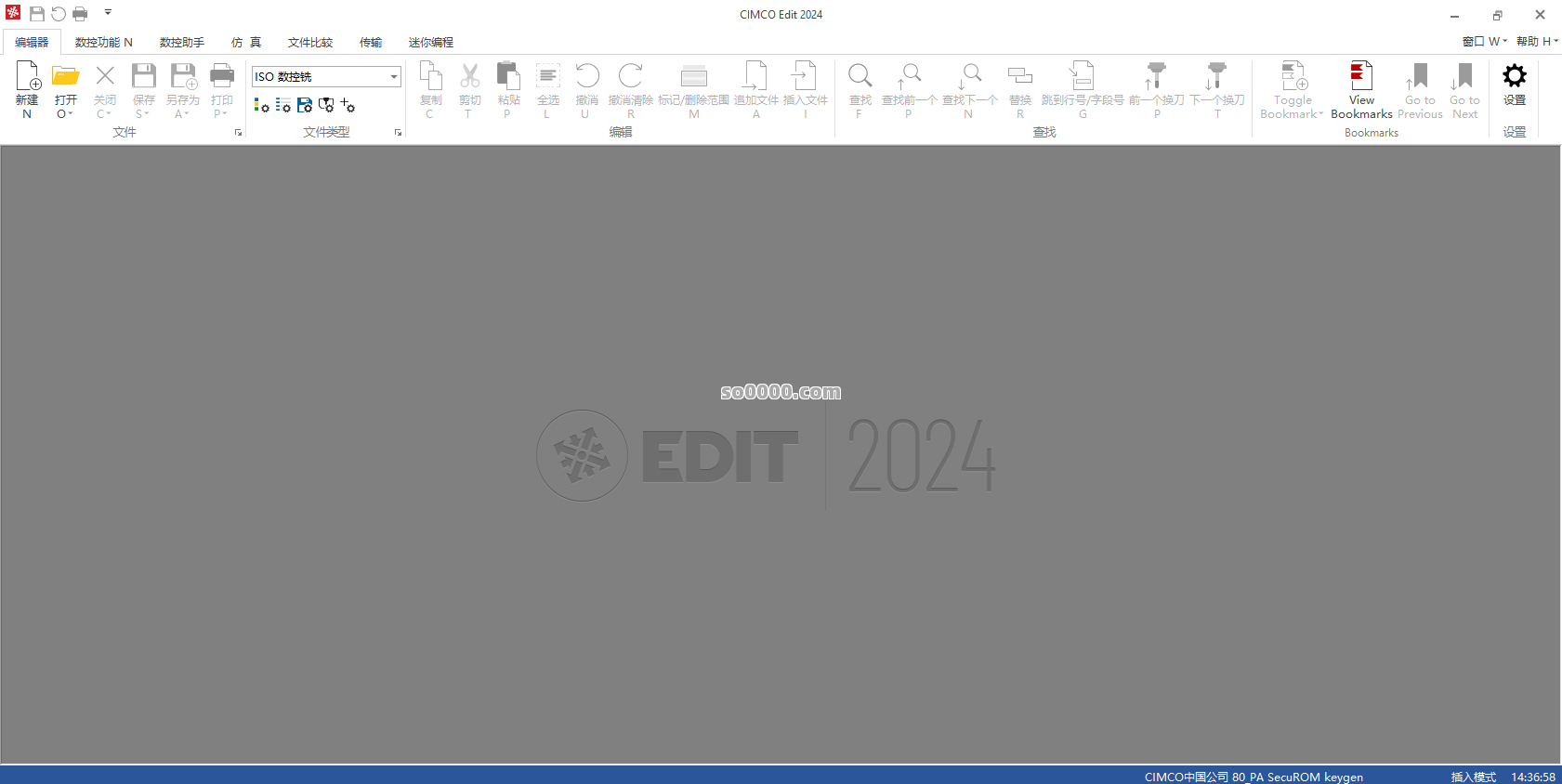Create a new file with 新建
This screenshot has height=784, width=1562.
27,89
